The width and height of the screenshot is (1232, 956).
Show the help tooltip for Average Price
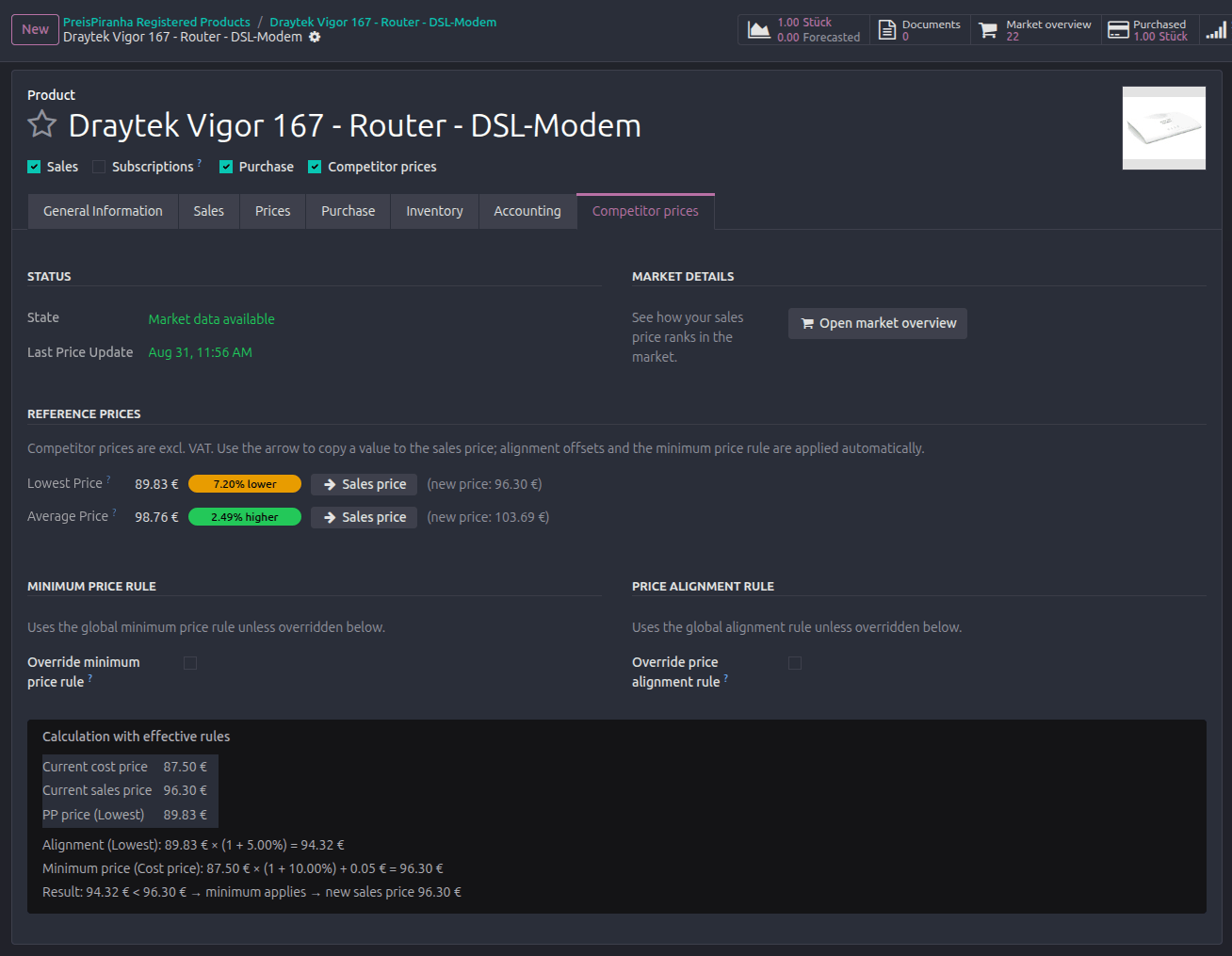(115, 512)
